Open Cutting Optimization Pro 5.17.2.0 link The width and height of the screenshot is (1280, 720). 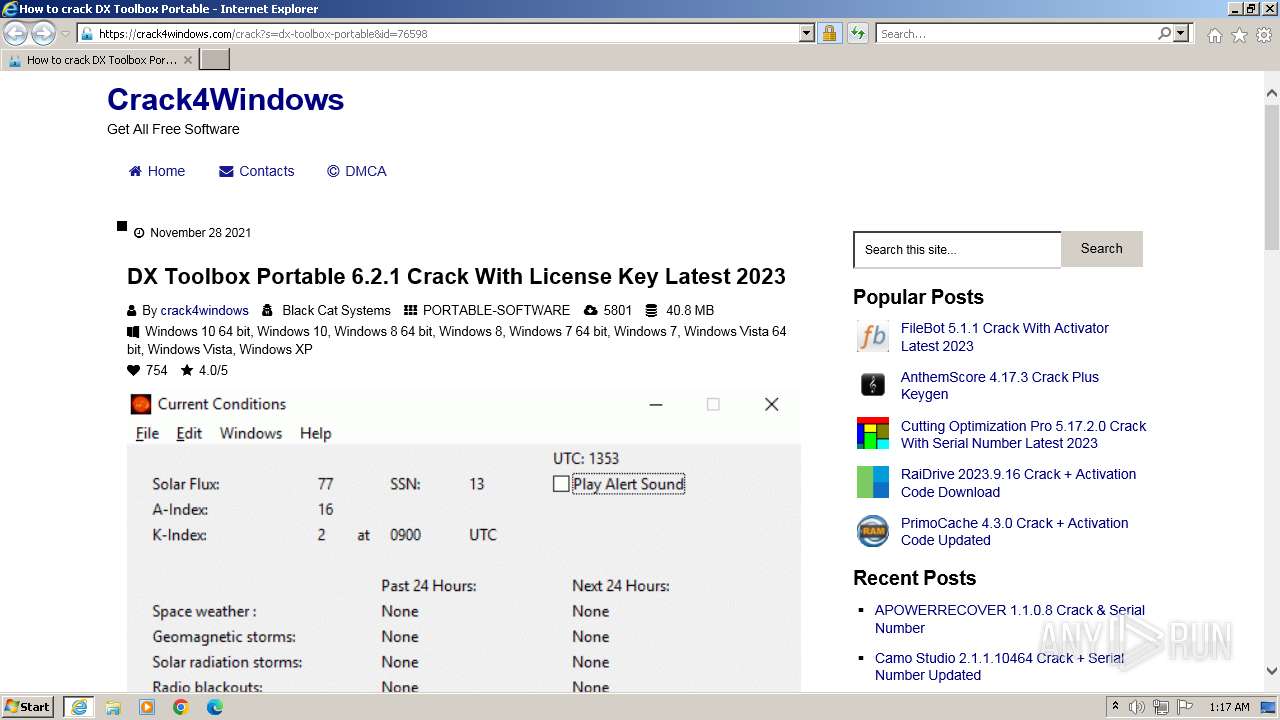point(1023,434)
